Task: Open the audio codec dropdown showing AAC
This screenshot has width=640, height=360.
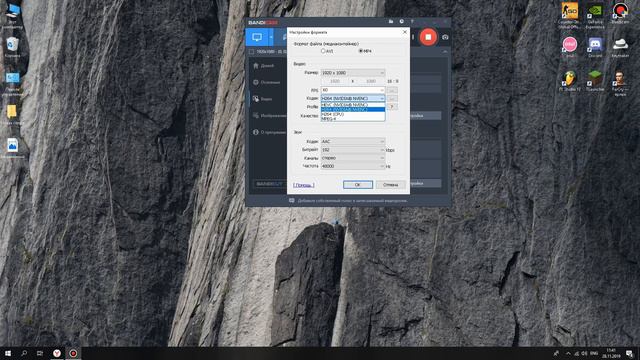Action: 353,142
